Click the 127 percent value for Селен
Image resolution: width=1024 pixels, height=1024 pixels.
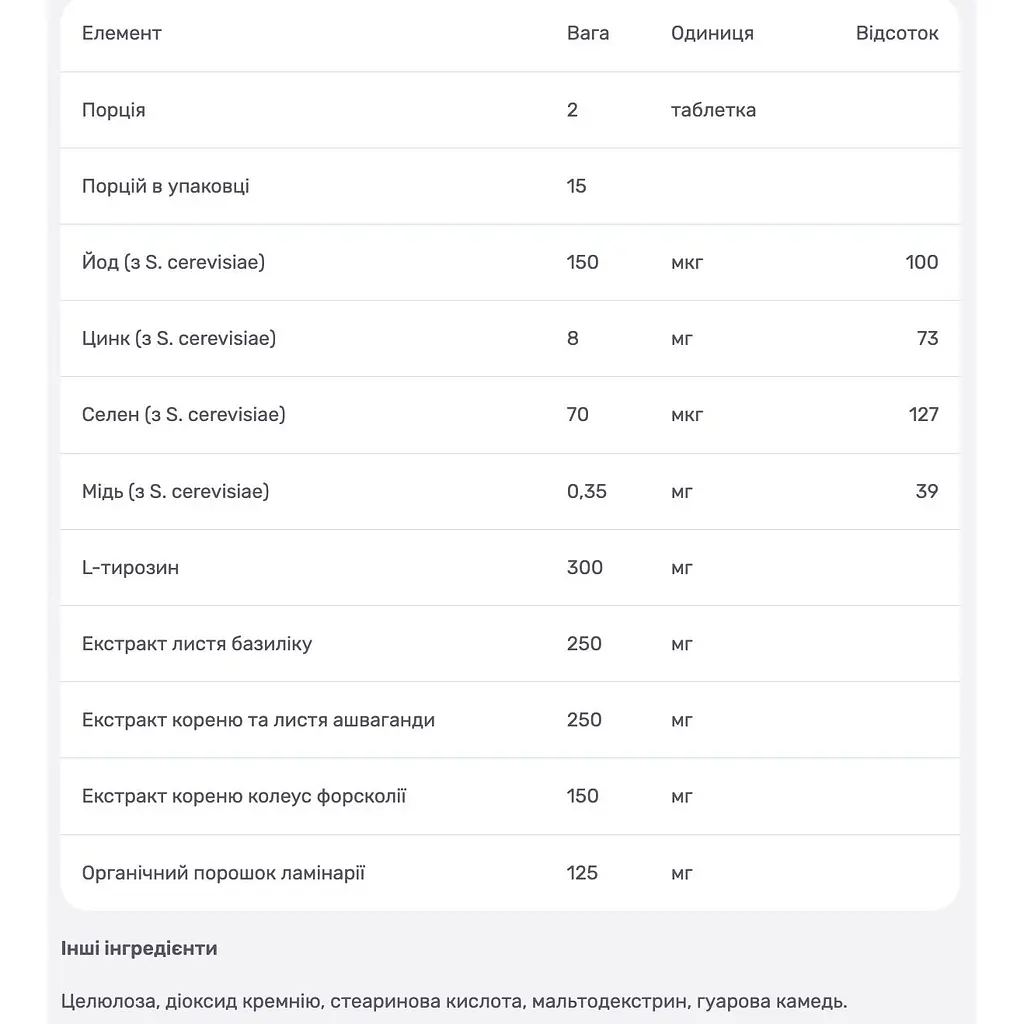click(923, 415)
